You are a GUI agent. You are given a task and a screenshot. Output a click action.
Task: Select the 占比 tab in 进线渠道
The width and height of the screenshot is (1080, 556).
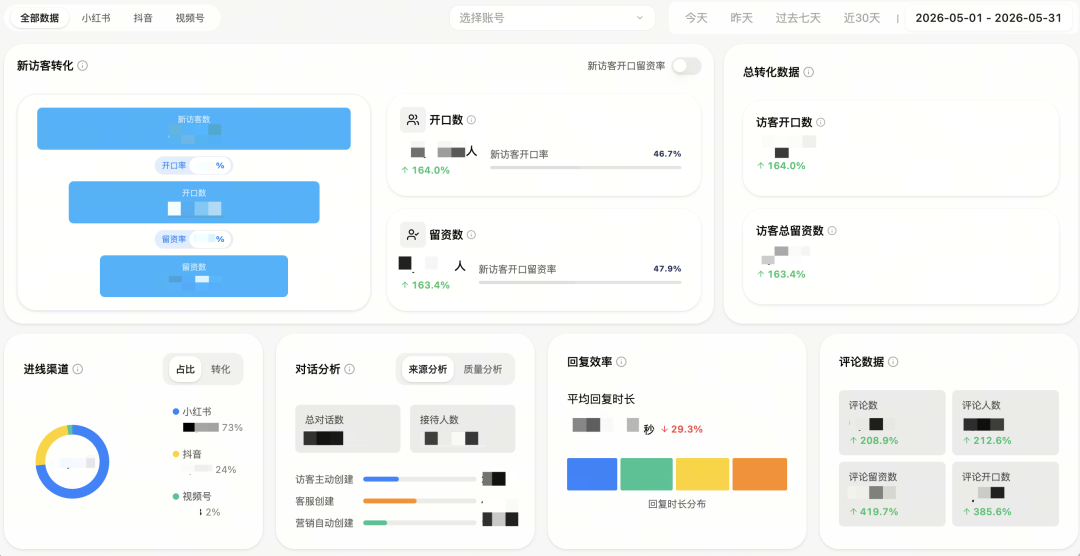point(185,369)
